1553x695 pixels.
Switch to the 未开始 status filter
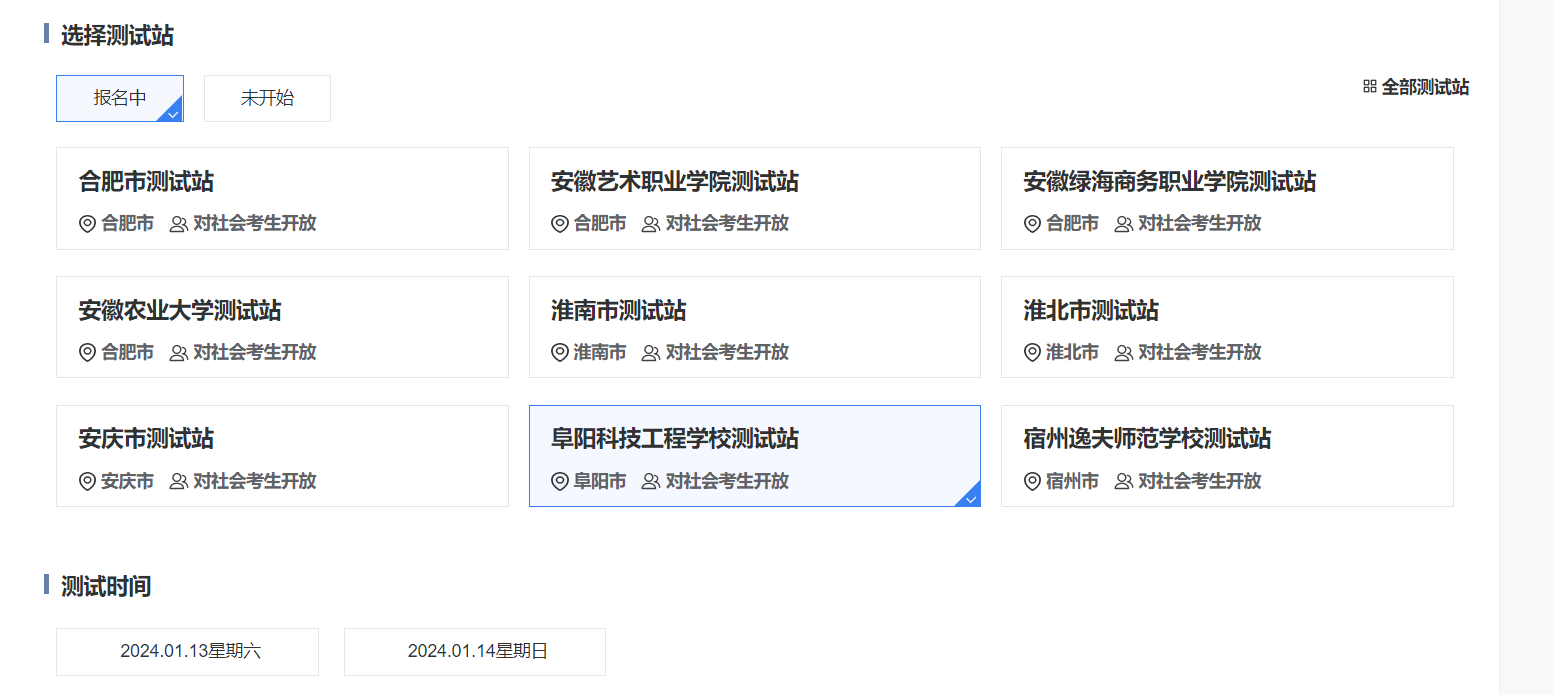[267, 98]
